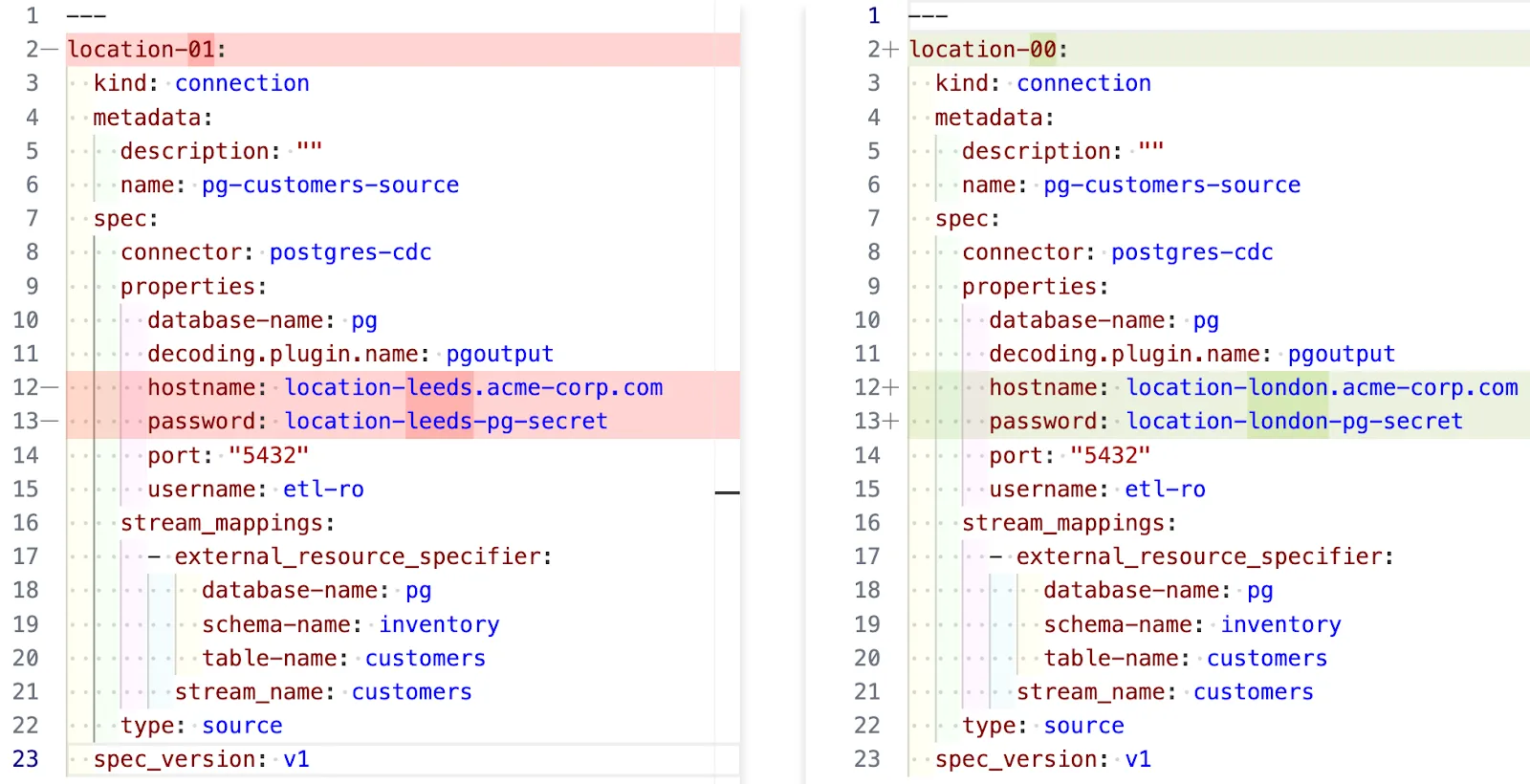Click 'etl-ro' username value in right pane
The image size is (1530, 784).
[1165, 490]
